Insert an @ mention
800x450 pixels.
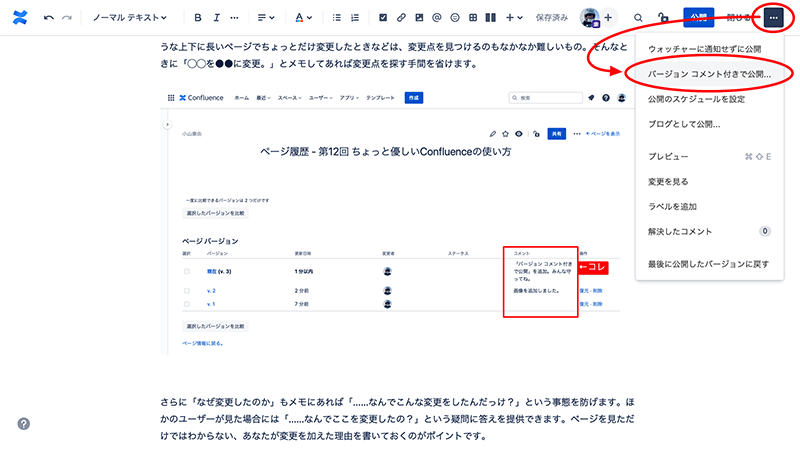coord(437,18)
